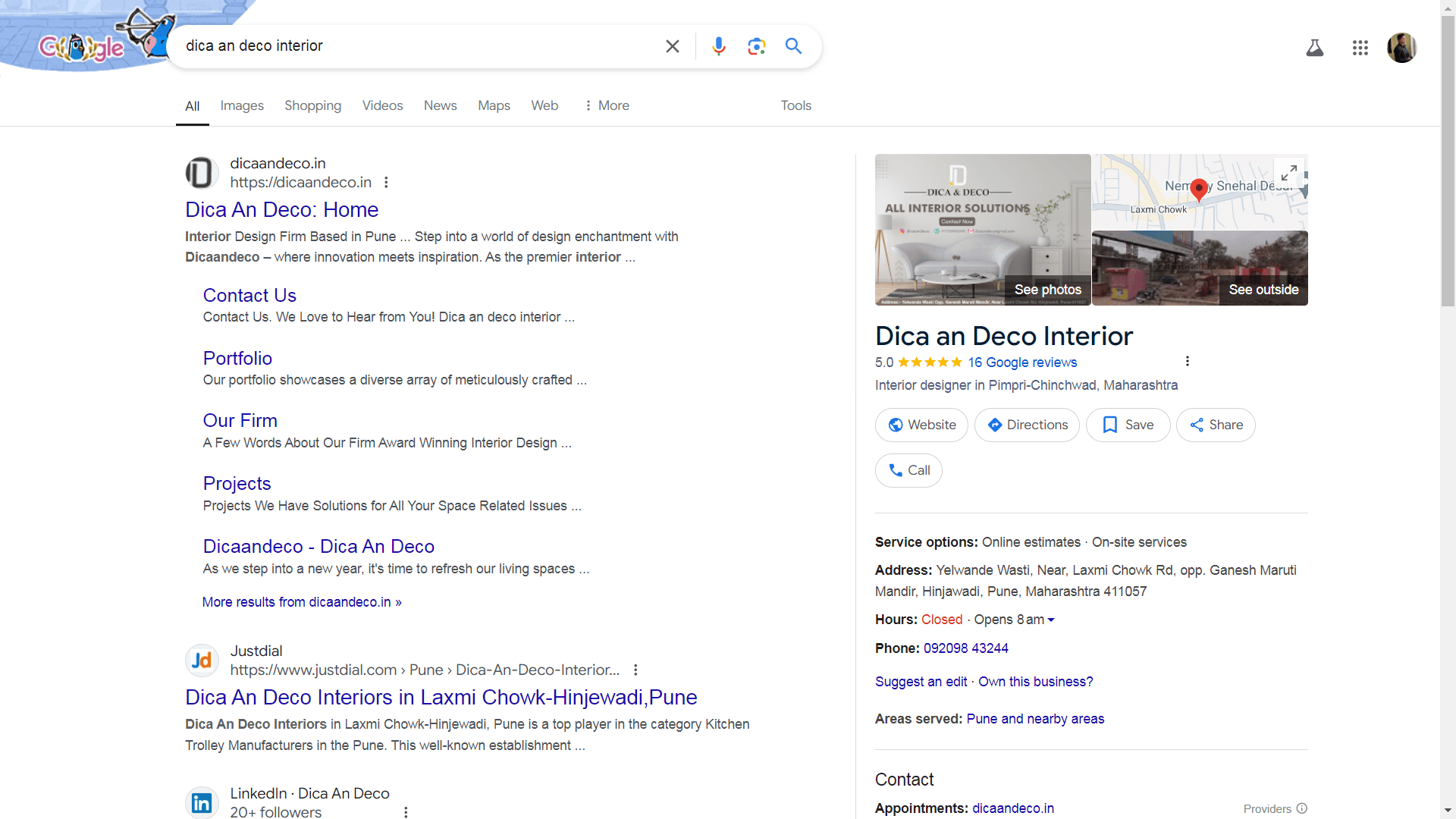Image resolution: width=1456 pixels, height=819 pixels.
Task: Open Justdial Dica An Deco Interiors result
Action: tap(441, 698)
